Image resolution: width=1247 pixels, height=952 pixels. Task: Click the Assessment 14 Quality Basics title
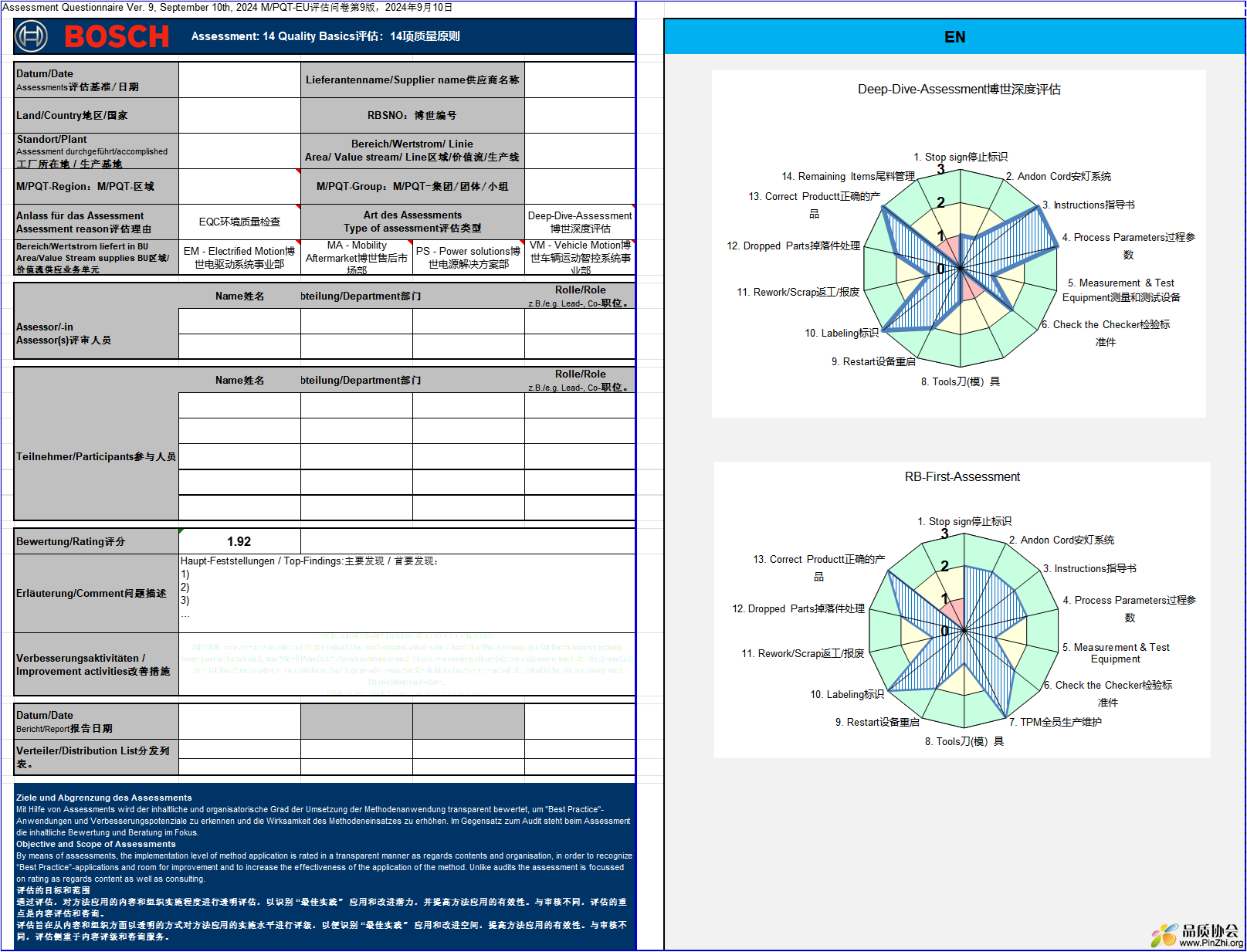click(x=325, y=36)
